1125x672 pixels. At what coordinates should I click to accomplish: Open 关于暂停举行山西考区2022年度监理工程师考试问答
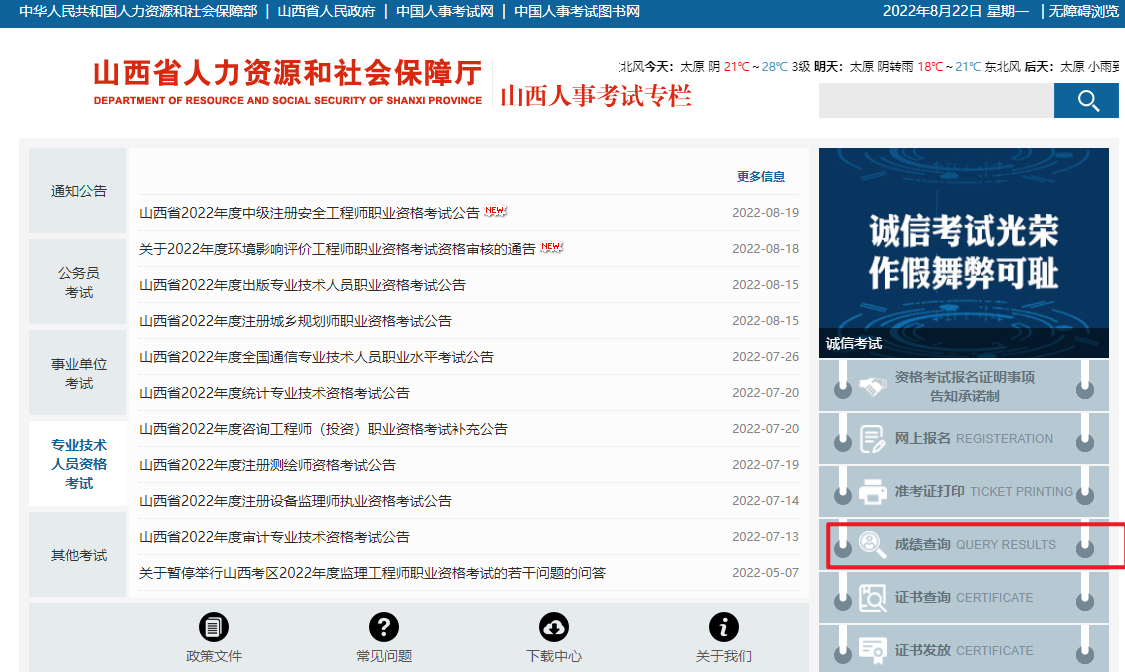click(372, 572)
